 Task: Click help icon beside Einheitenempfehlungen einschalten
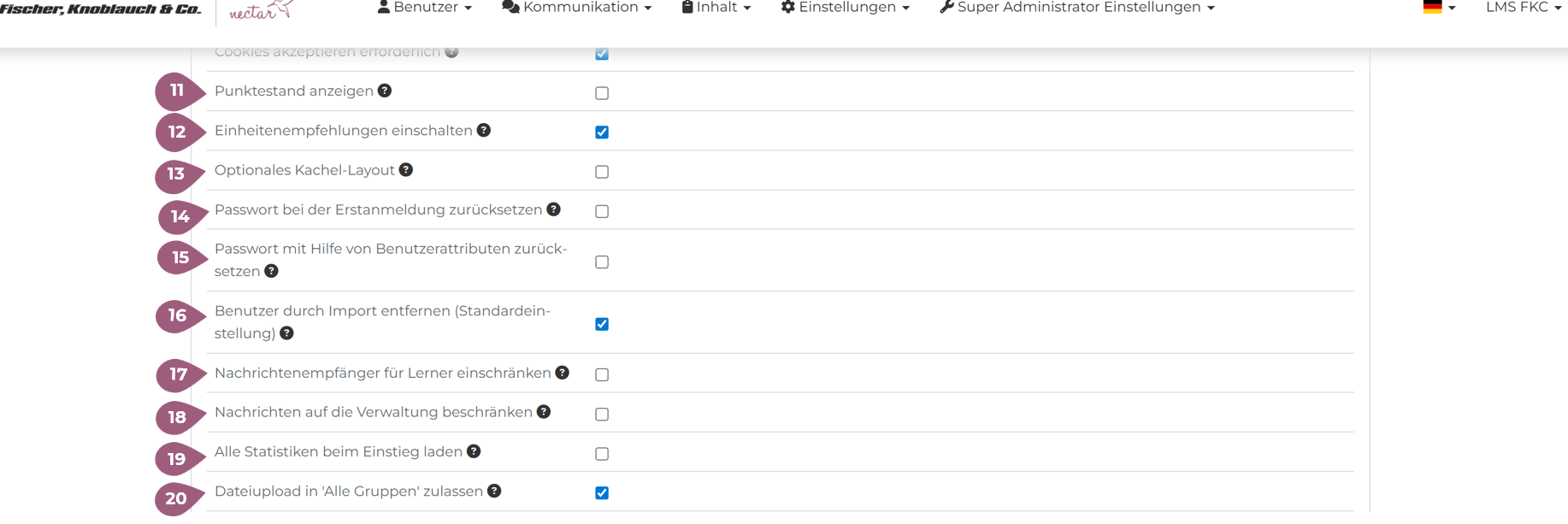tap(484, 130)
